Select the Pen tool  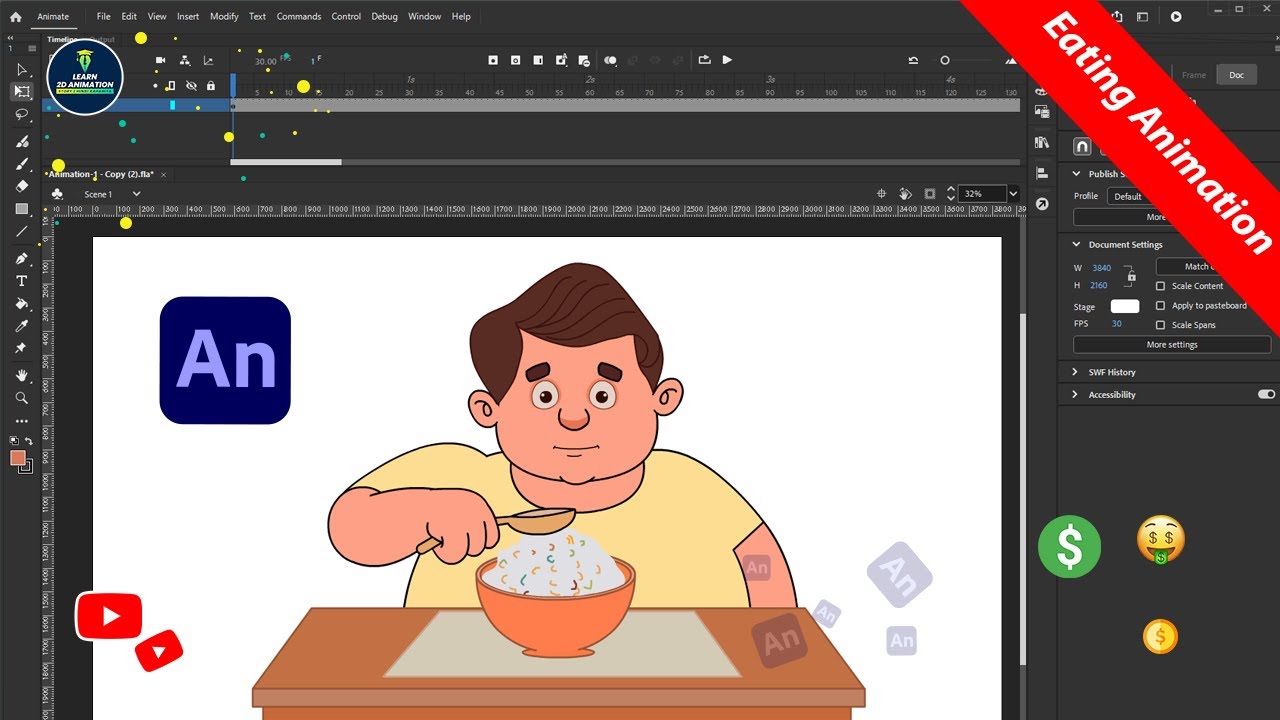click(22, 258)
